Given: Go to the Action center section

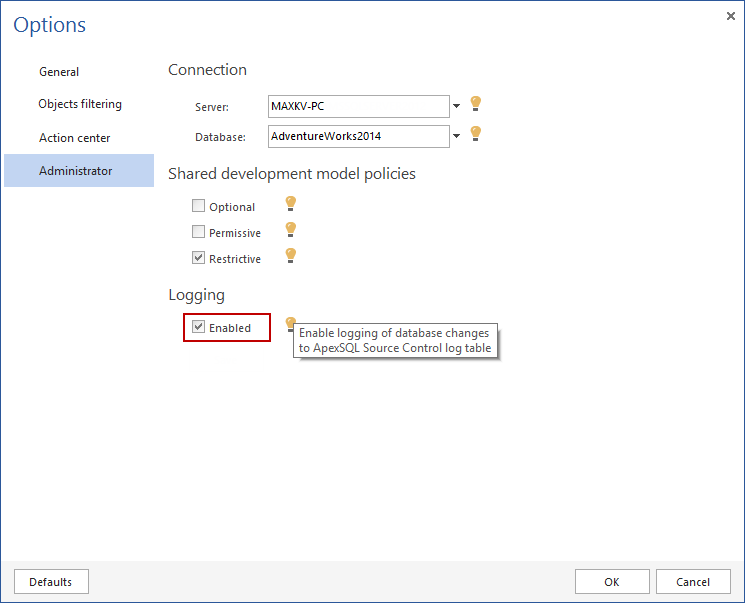Looking at the screenshot, I should pos(75,138).
